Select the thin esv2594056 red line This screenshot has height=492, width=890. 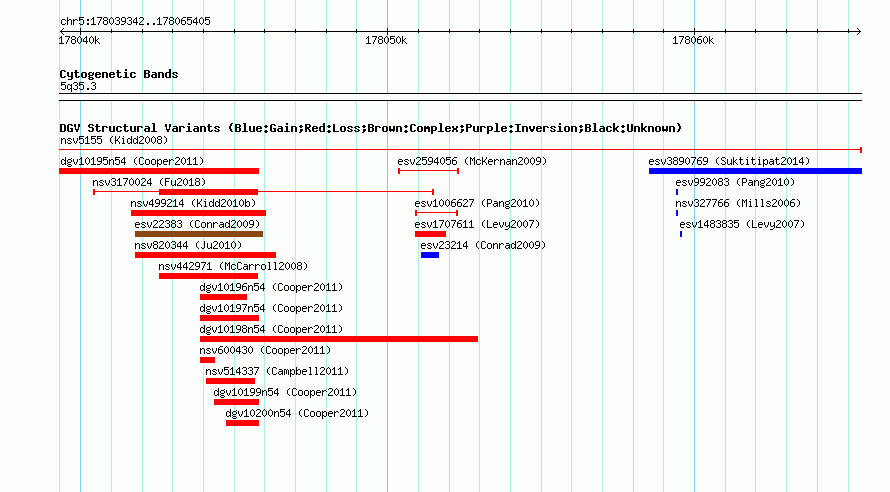[x=429, y=171]
